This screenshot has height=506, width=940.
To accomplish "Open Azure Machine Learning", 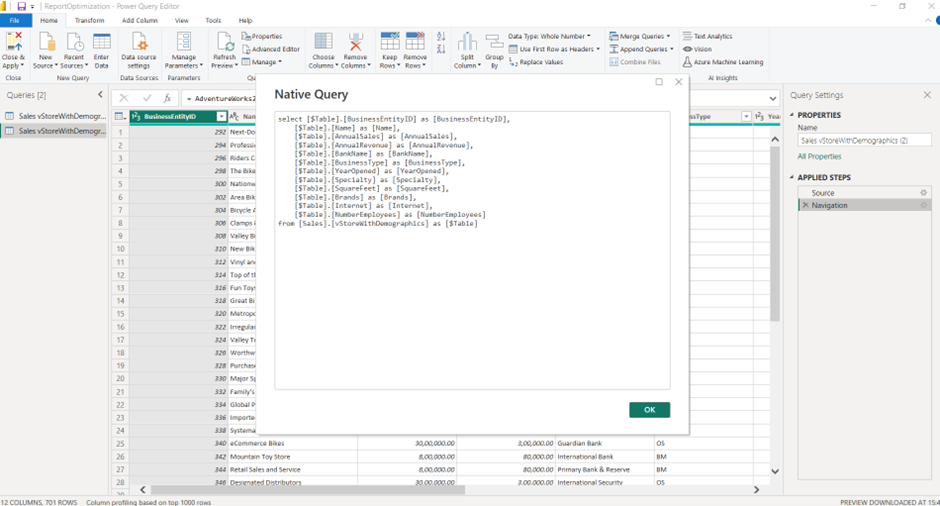I will (x=723, y=62).
